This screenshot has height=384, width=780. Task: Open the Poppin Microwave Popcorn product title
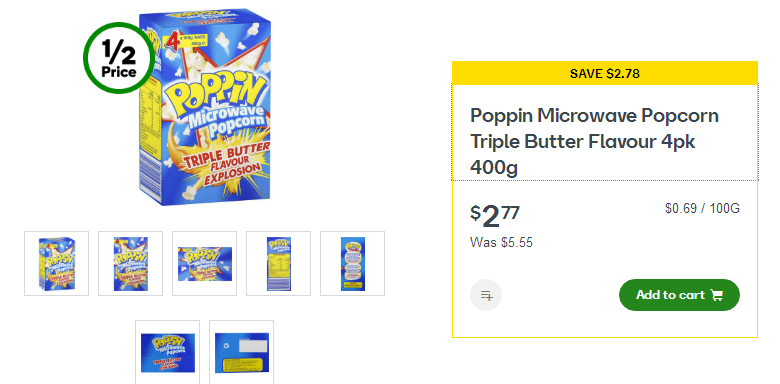pyautogui.click(x=594, y=142)
